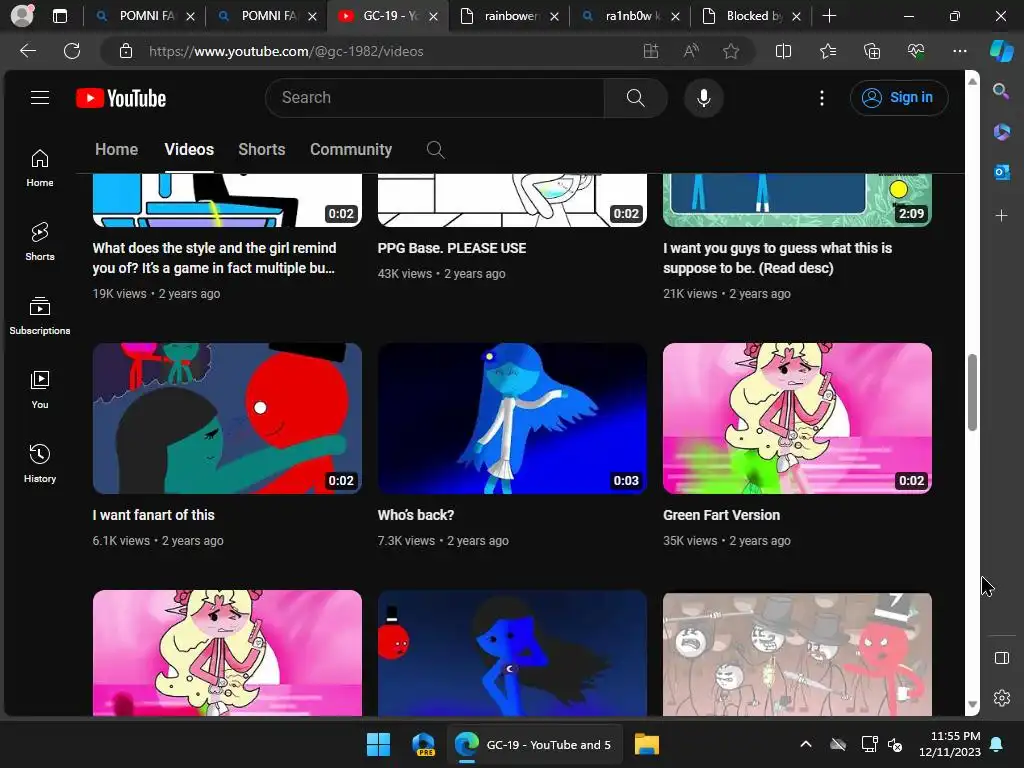Open 'I want you guys to guess' video
Viewport: 1024px width, 768px height.
[x=777, y=258]
